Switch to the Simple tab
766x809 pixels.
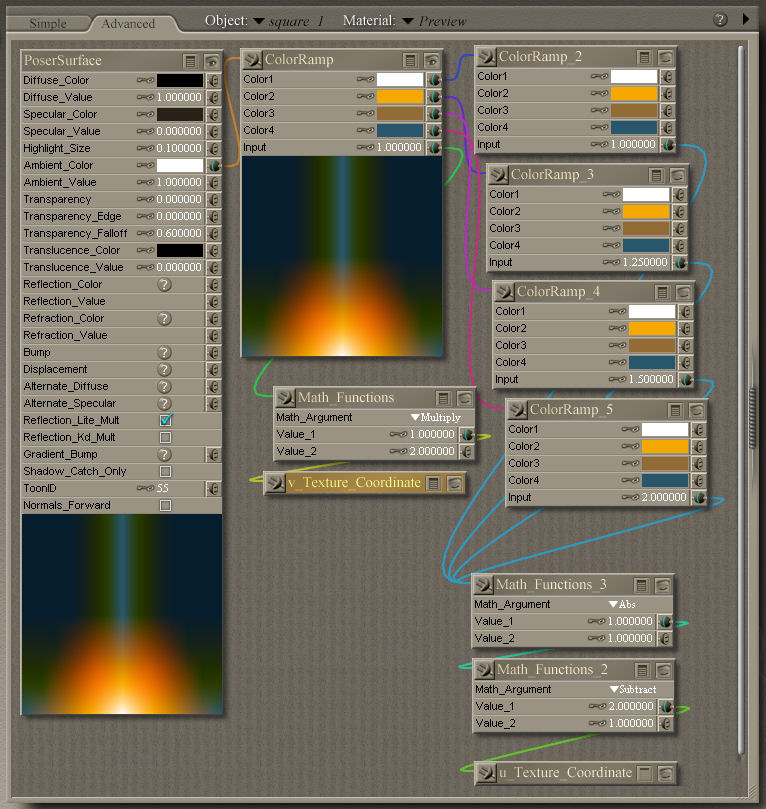(x=48, y=23)
